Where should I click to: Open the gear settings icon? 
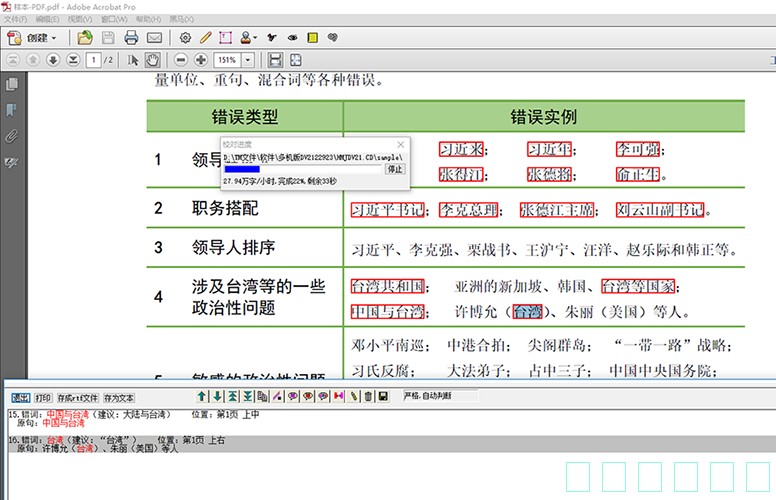click(185, 38)
